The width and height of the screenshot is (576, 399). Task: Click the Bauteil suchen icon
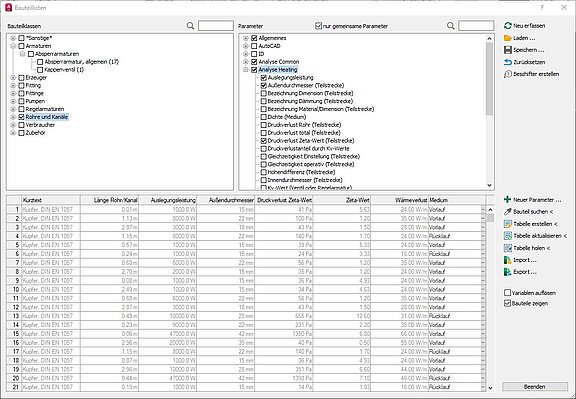coord(508,212)
